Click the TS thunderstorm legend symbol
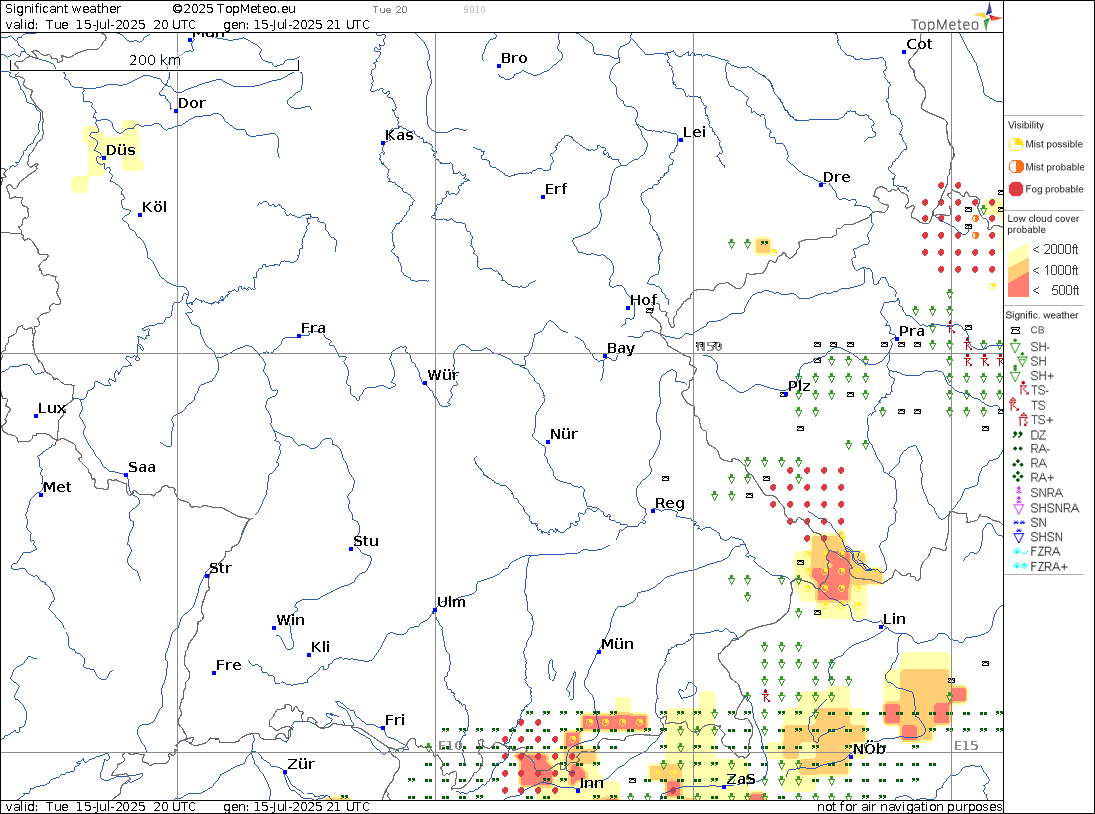This screenshot has width=1095, height=814. (x=1014, y=404)
